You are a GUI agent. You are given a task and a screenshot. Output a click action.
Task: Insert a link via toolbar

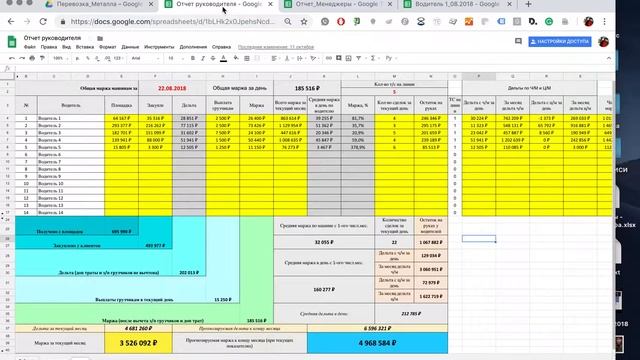click(x=329, y=58)
